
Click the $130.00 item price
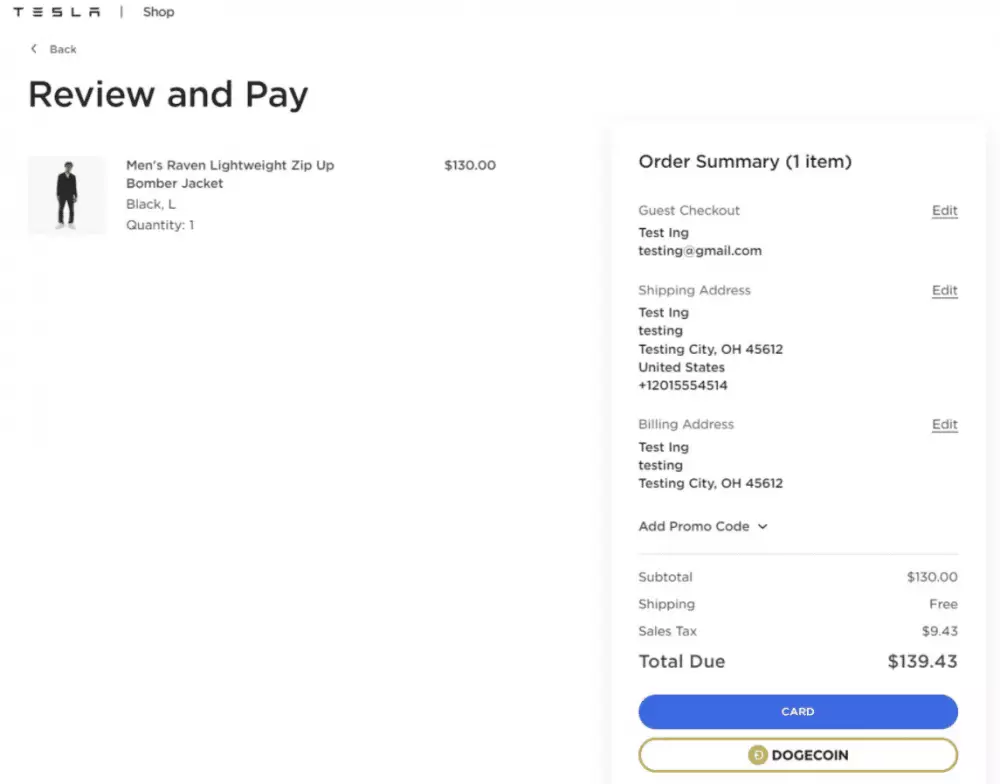click(x=470, y=166)
